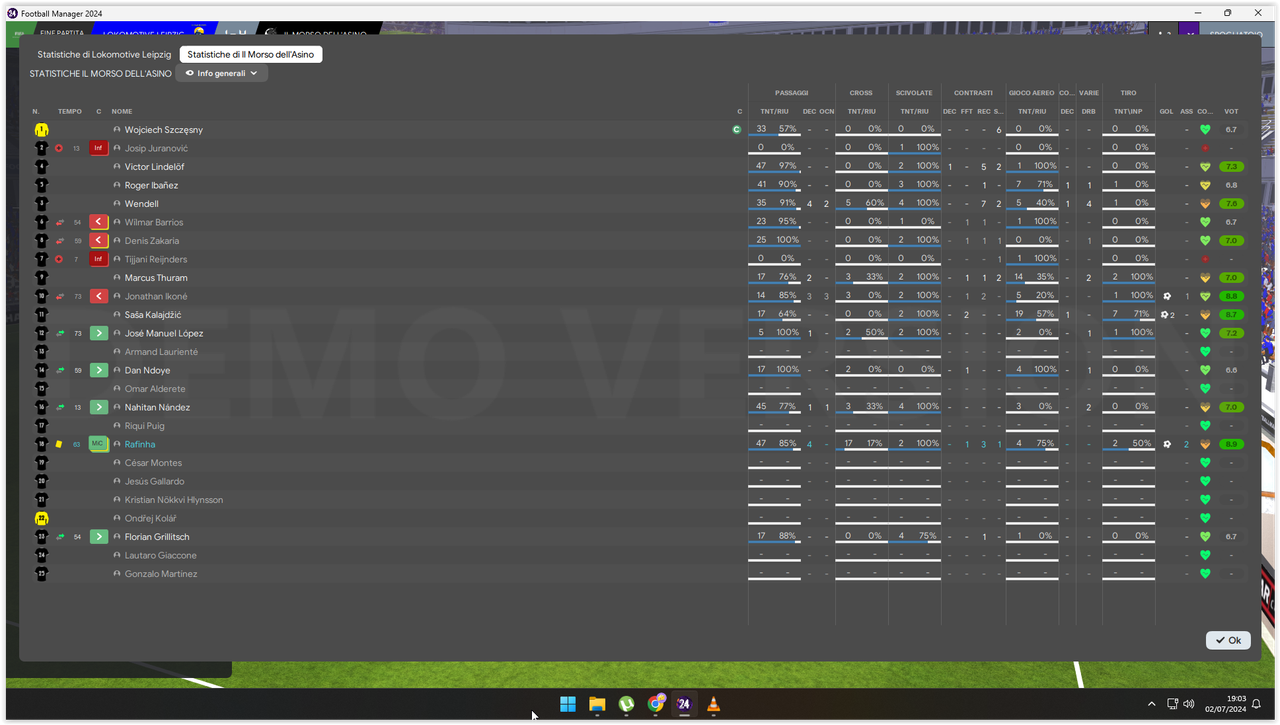The height and width of the screenshot is (725, 1280).
Task: Click the 8.8 rating badge for Jonathan Ikoné
Action: pyautogui.click(x=1231, y=296)
